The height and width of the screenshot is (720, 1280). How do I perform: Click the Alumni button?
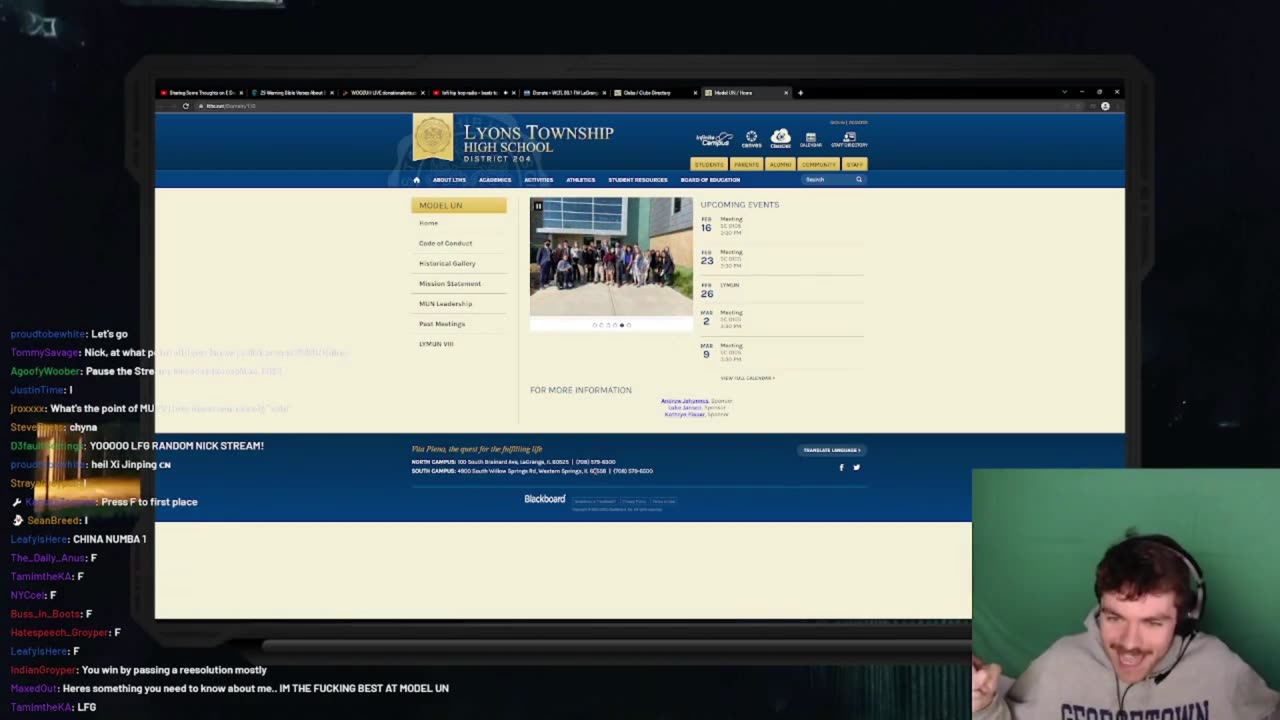pos(781,164)
